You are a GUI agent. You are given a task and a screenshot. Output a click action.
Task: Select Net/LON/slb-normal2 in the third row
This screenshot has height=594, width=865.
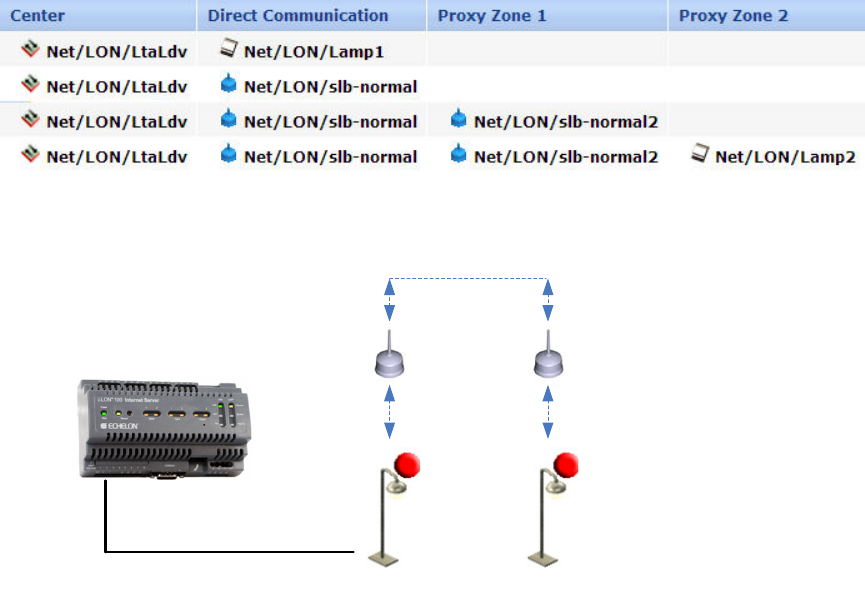[x=565, y=122]
